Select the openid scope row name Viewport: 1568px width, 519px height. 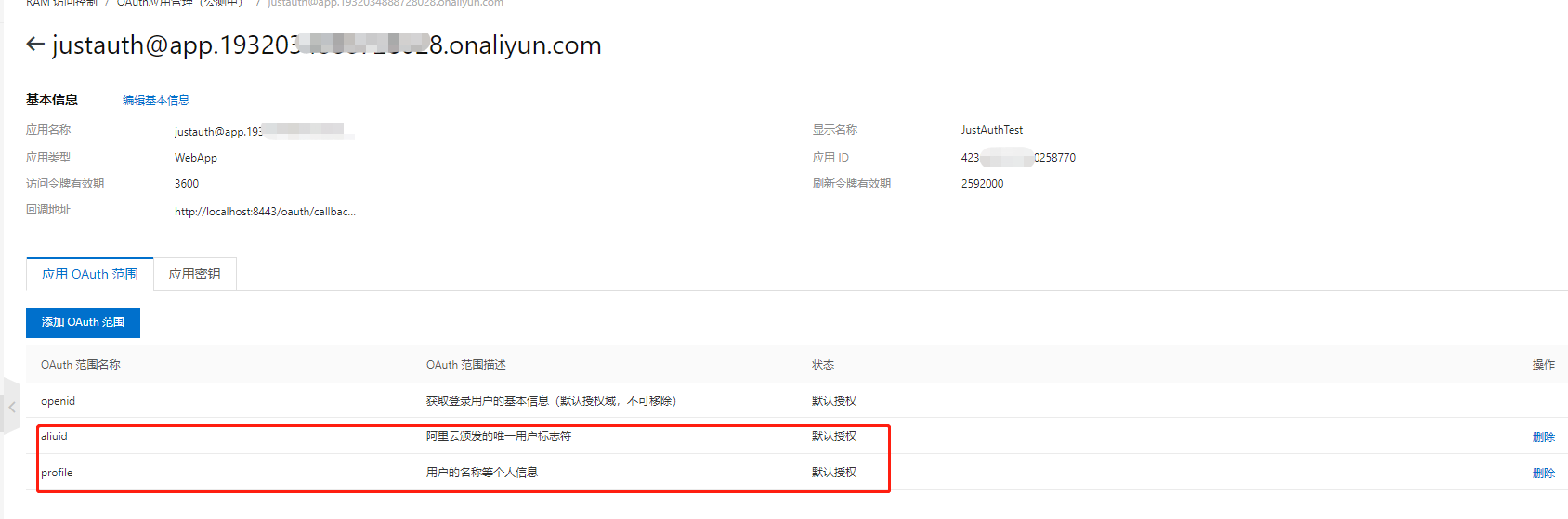[58, 401]
